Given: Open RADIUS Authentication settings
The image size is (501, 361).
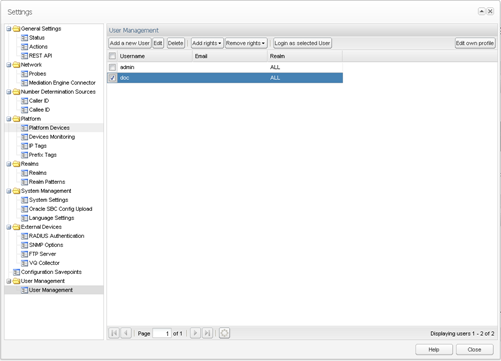Looking at the screenshot, I should click(x=56, y=236).
